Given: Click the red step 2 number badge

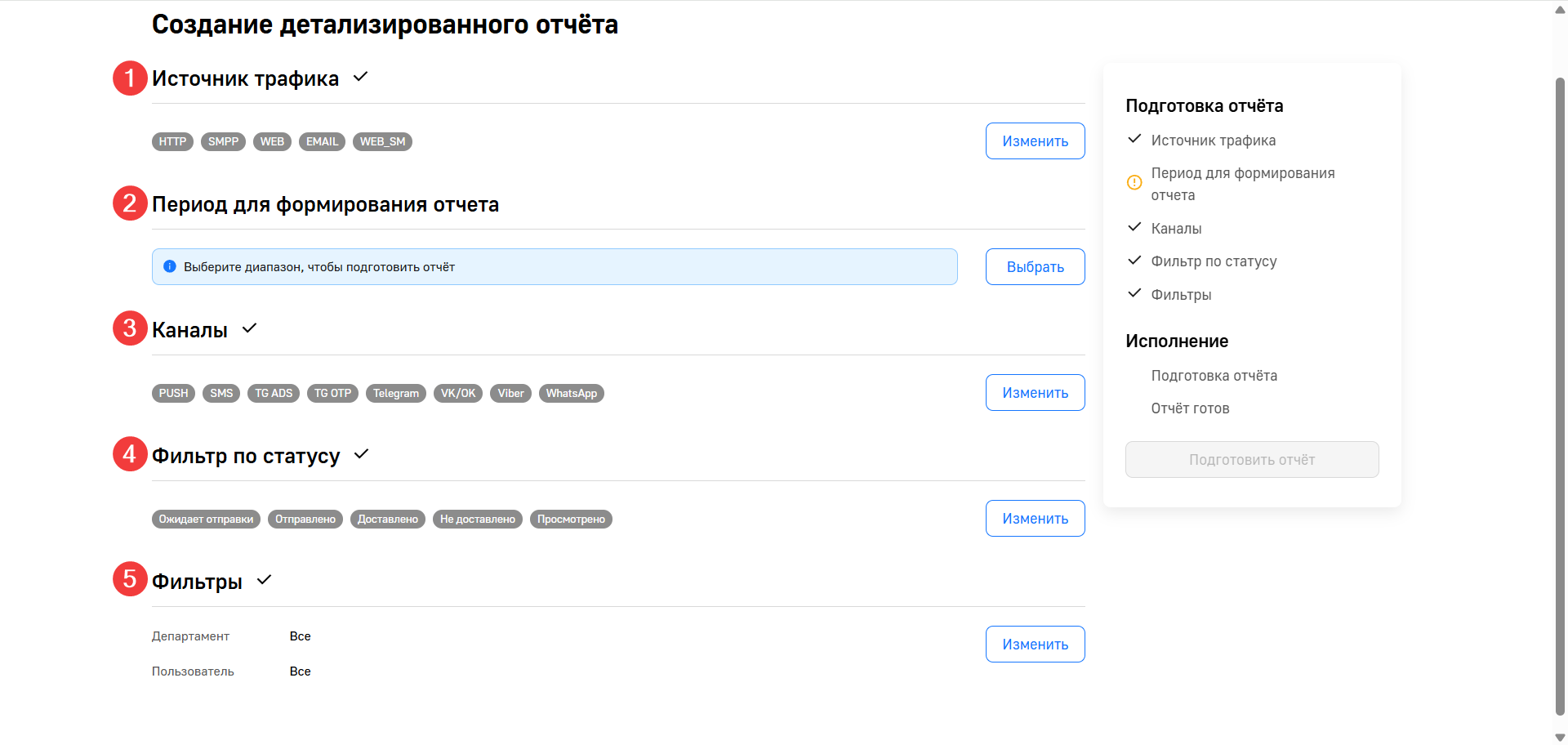Looking at the screenshot, I should 130,203.
